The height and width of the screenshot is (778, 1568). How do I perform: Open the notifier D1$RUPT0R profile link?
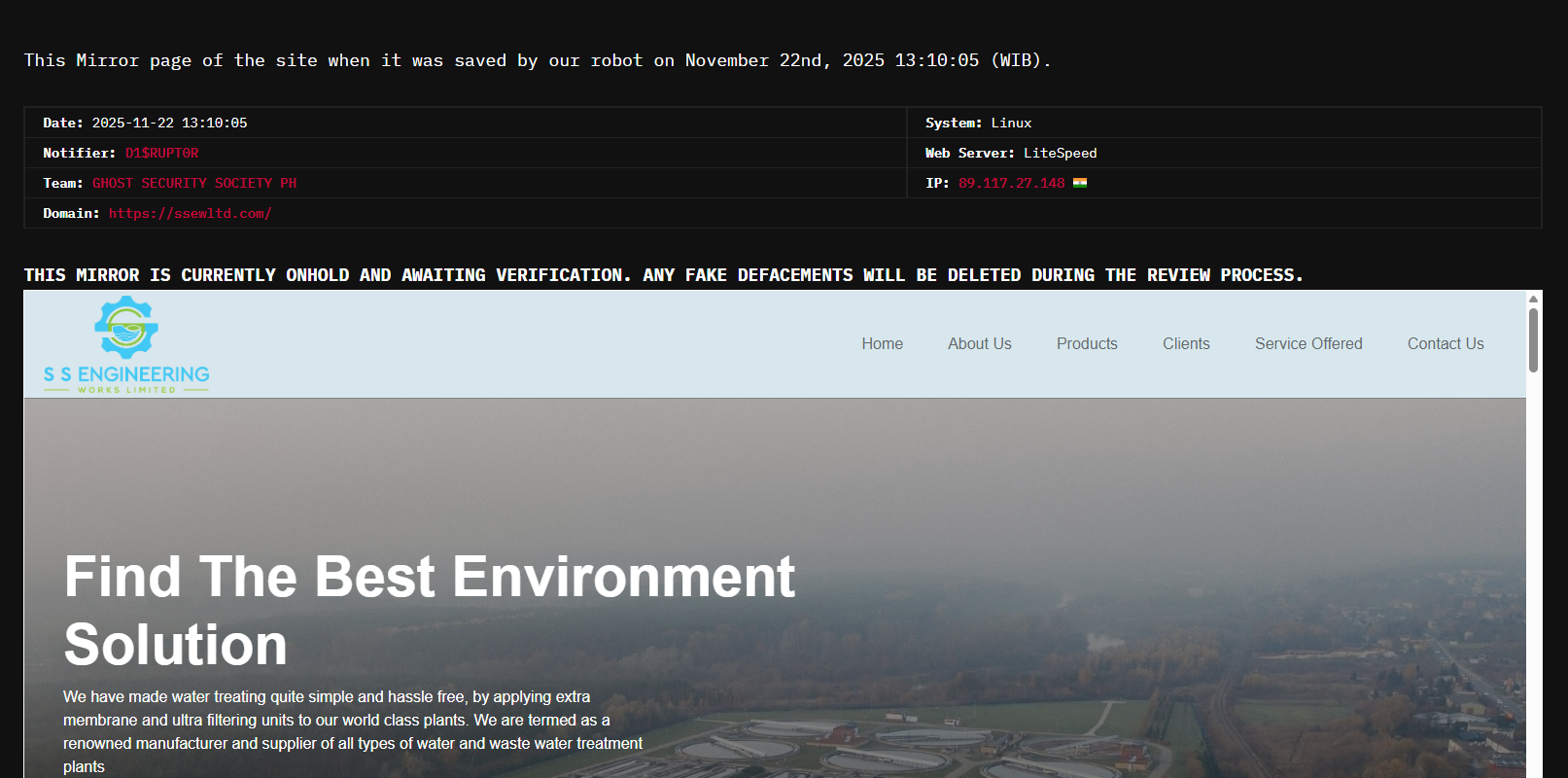point(161,154)
